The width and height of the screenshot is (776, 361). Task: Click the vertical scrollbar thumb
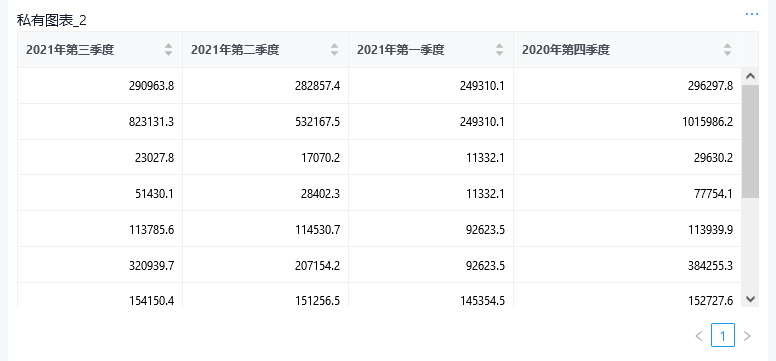coord(750,141)
